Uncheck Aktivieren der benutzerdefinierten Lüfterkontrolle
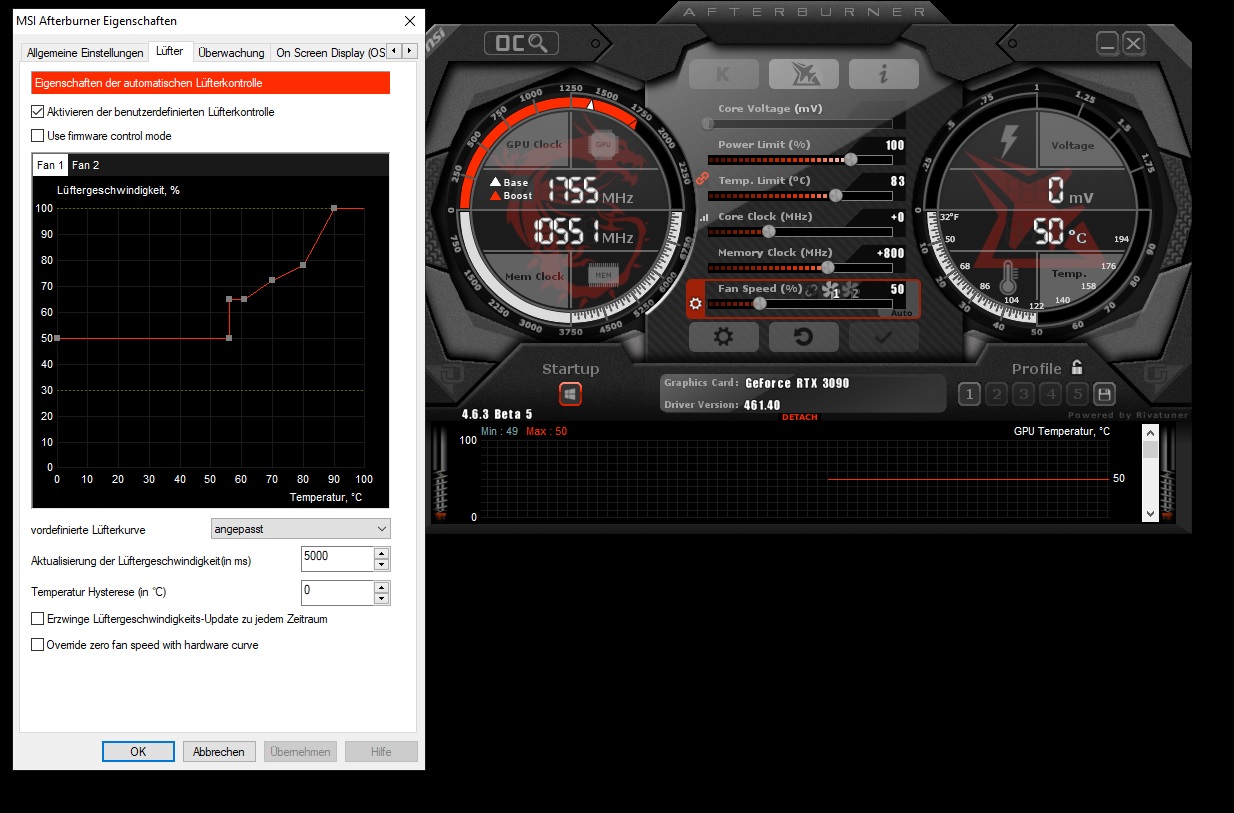This screenshot has width=1234, height=813. [38, 112]
